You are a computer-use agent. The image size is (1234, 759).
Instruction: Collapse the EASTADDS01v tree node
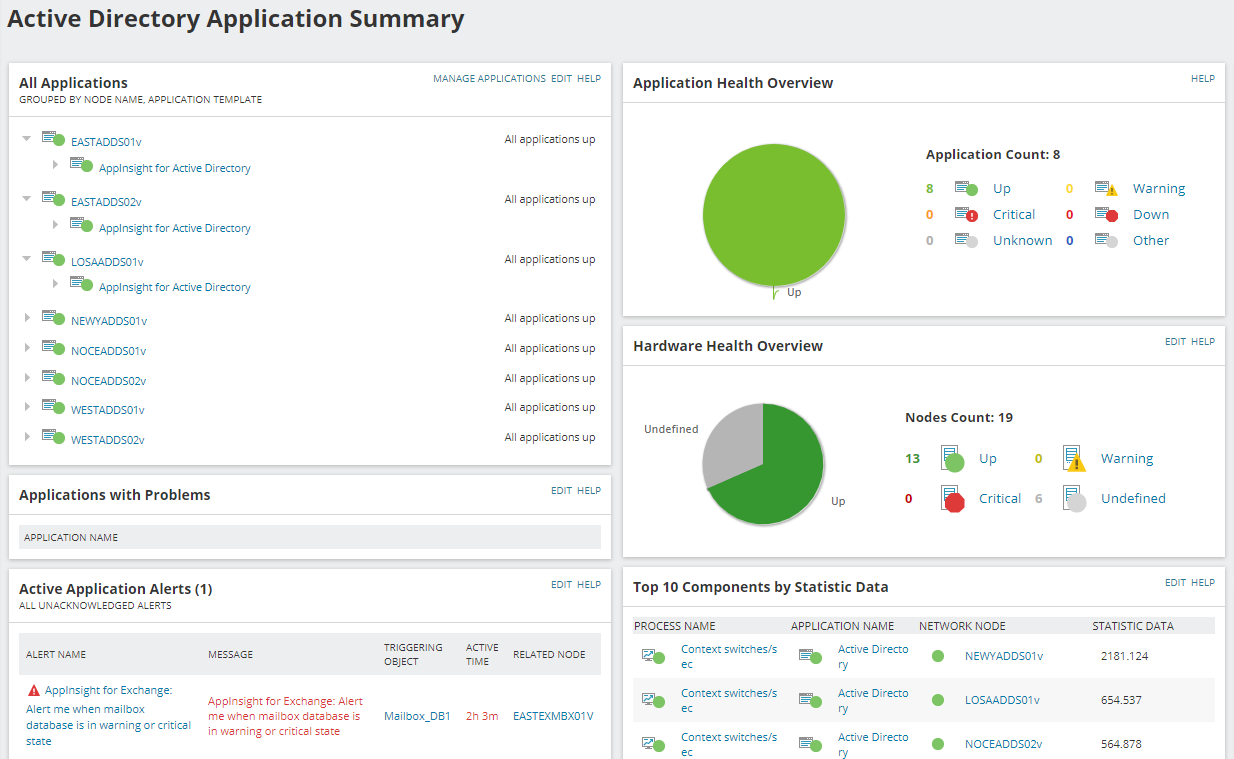(27, 139)
